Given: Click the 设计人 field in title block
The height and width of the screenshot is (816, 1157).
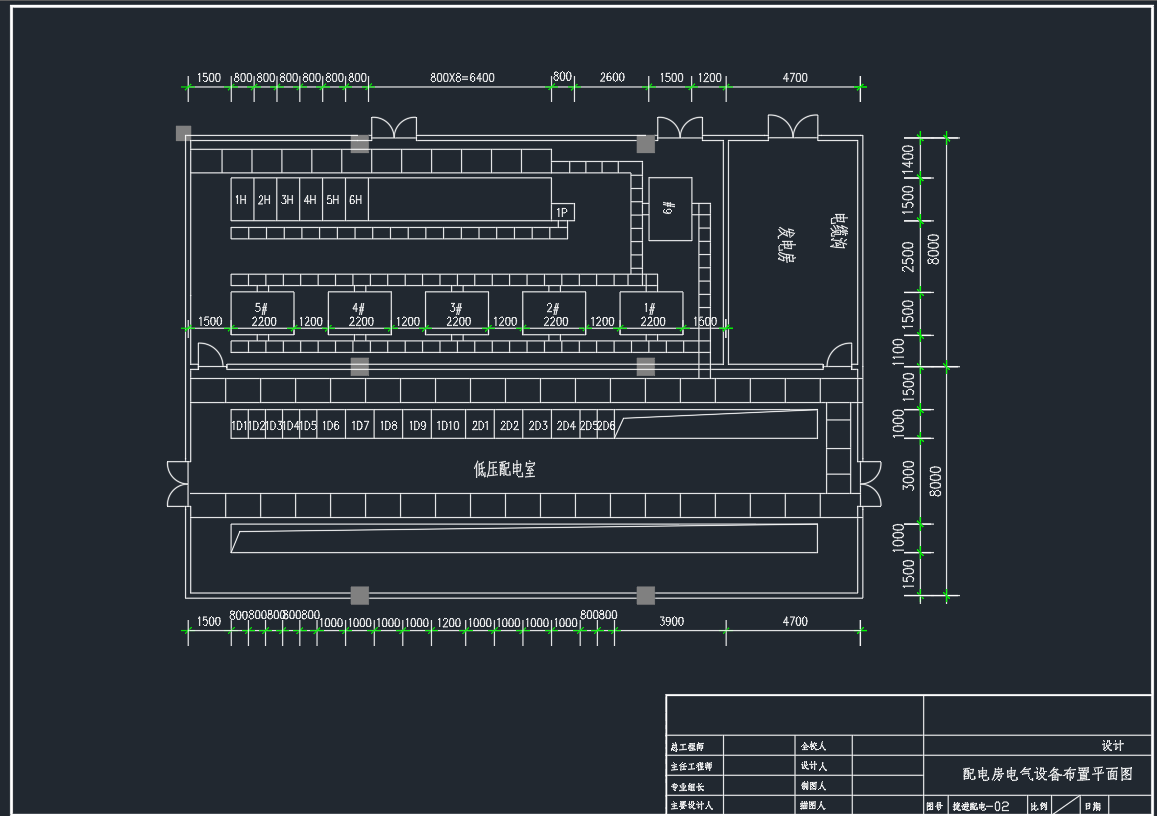Looking at the screenshot, I should [813, 766].
